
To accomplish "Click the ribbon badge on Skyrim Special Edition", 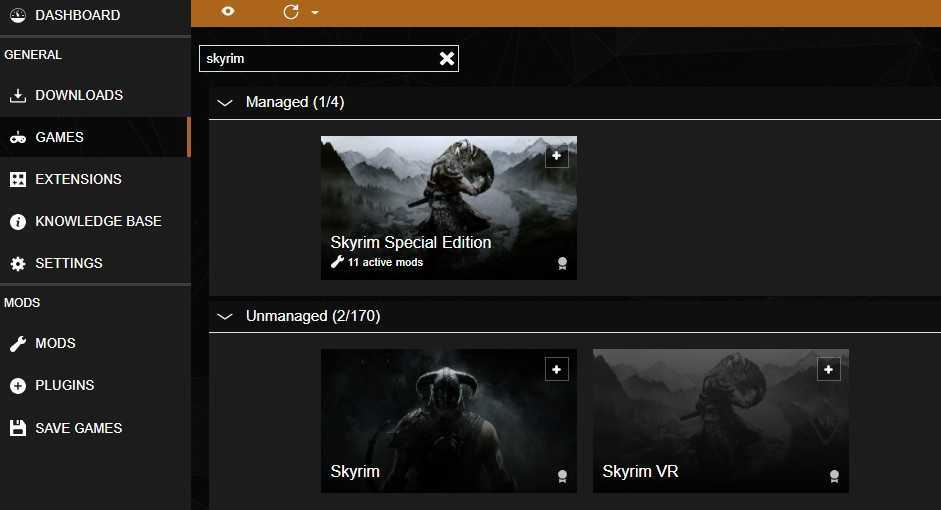I will [x=562, y=264].
